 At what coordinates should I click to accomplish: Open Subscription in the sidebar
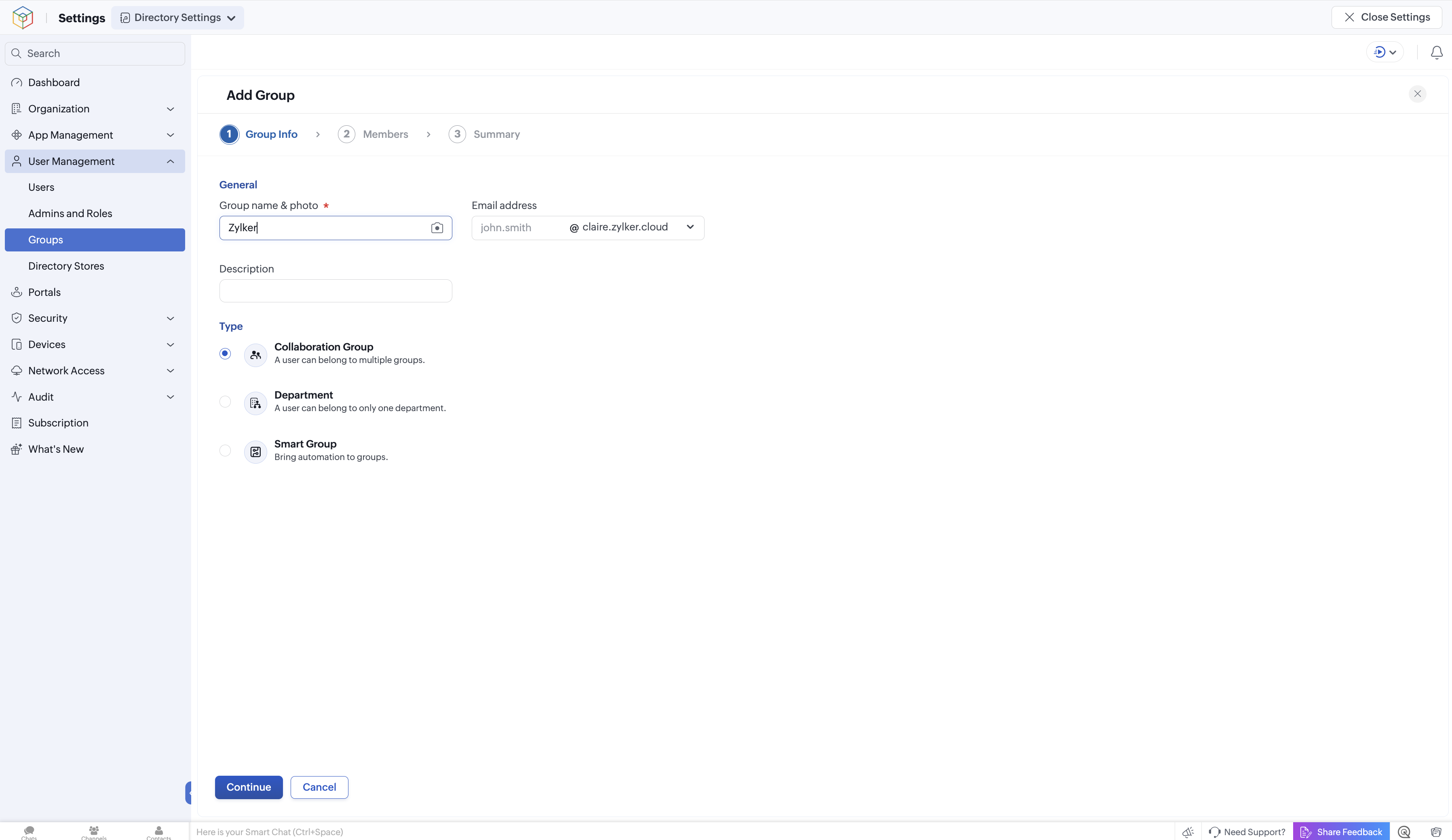pos(95,423)
